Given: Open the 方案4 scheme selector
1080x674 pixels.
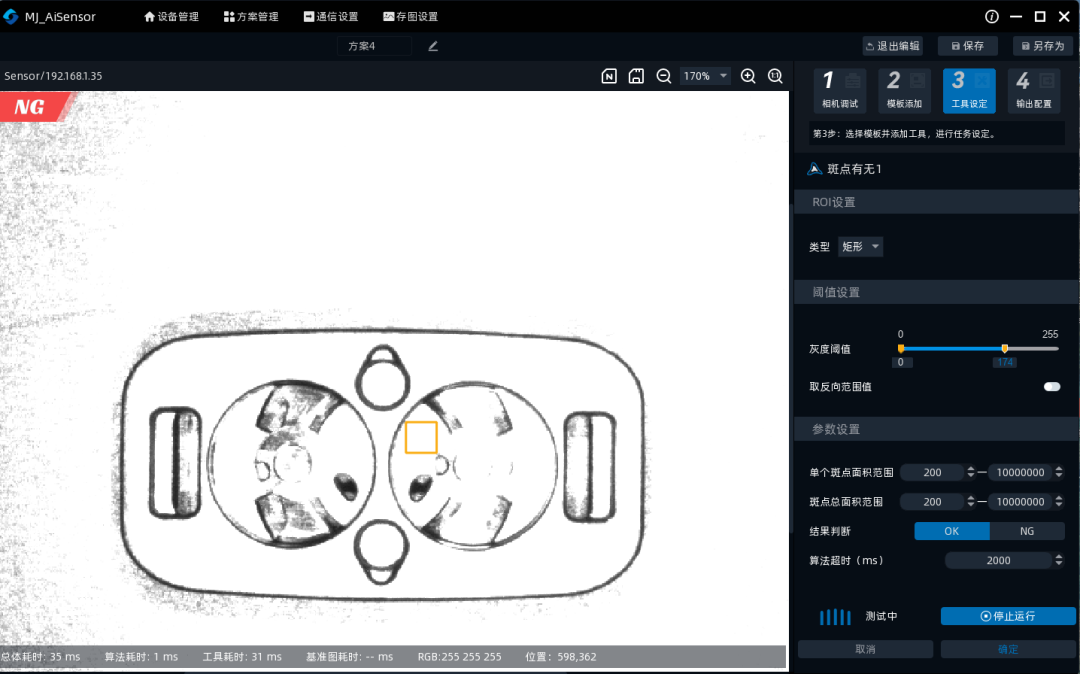Looking at the screenshot, I should click(375, 45).
